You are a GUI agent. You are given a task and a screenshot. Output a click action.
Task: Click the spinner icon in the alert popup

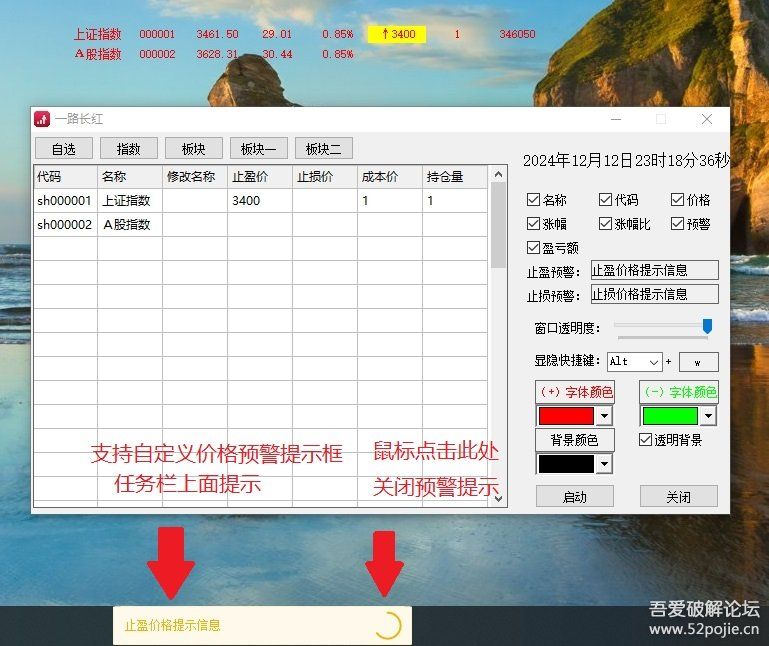point(387,625)
